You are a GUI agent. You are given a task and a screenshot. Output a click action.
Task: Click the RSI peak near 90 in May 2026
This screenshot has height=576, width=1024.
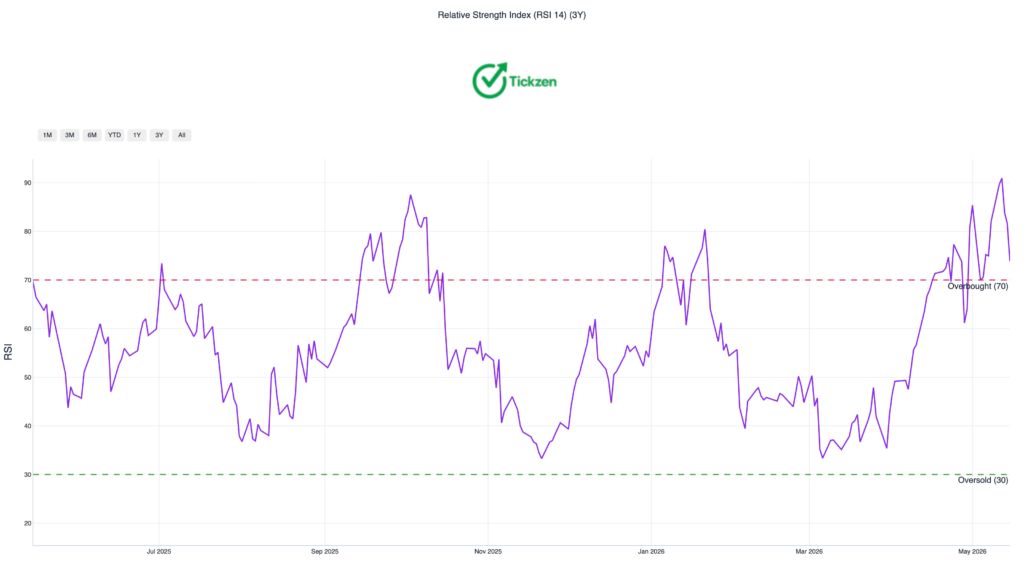tap(1001, 179)
